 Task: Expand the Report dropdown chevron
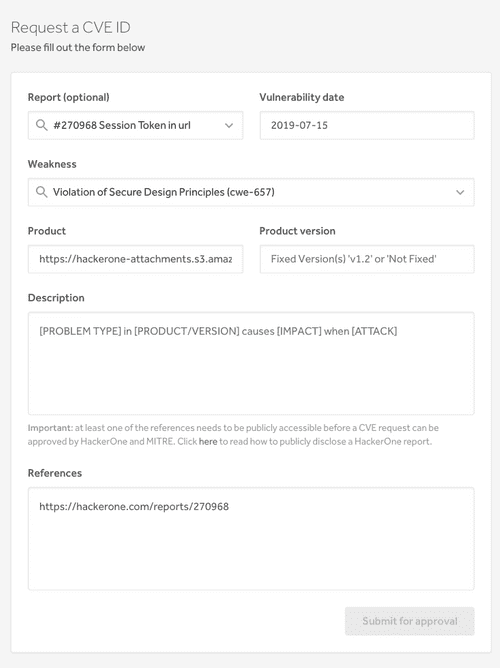coord(229,126)
